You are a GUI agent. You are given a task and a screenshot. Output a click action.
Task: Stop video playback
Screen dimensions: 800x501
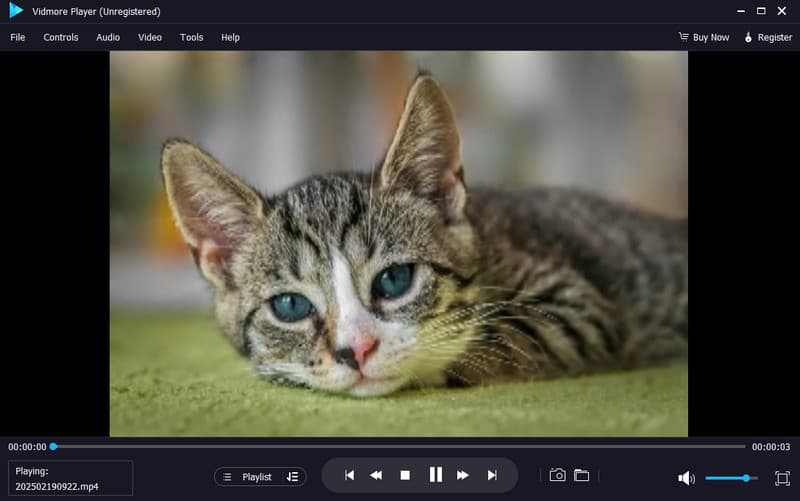coord(405,476)
